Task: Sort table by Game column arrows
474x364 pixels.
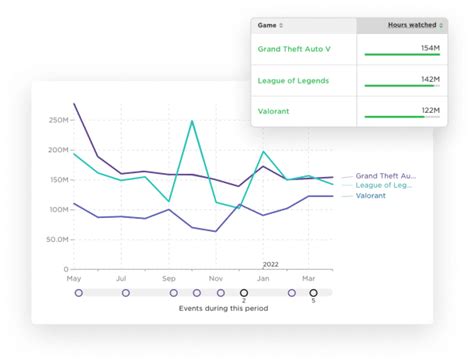Action: coord(281,25)
